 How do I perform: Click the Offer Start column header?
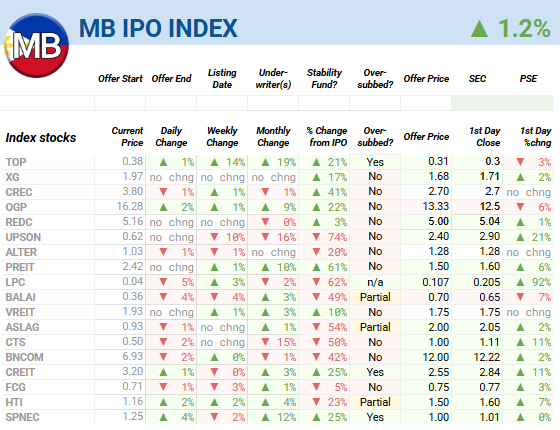(x=120, y=79)
